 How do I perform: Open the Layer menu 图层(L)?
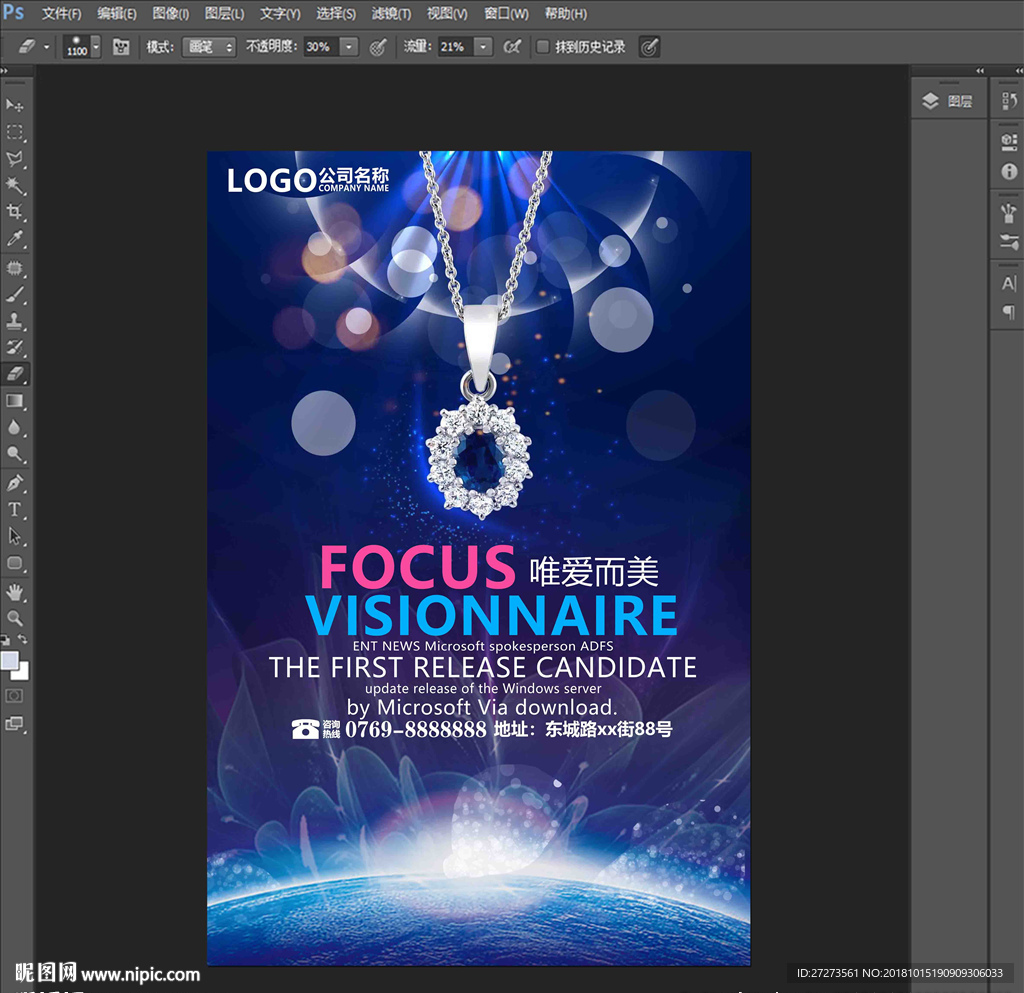point(224,13)
